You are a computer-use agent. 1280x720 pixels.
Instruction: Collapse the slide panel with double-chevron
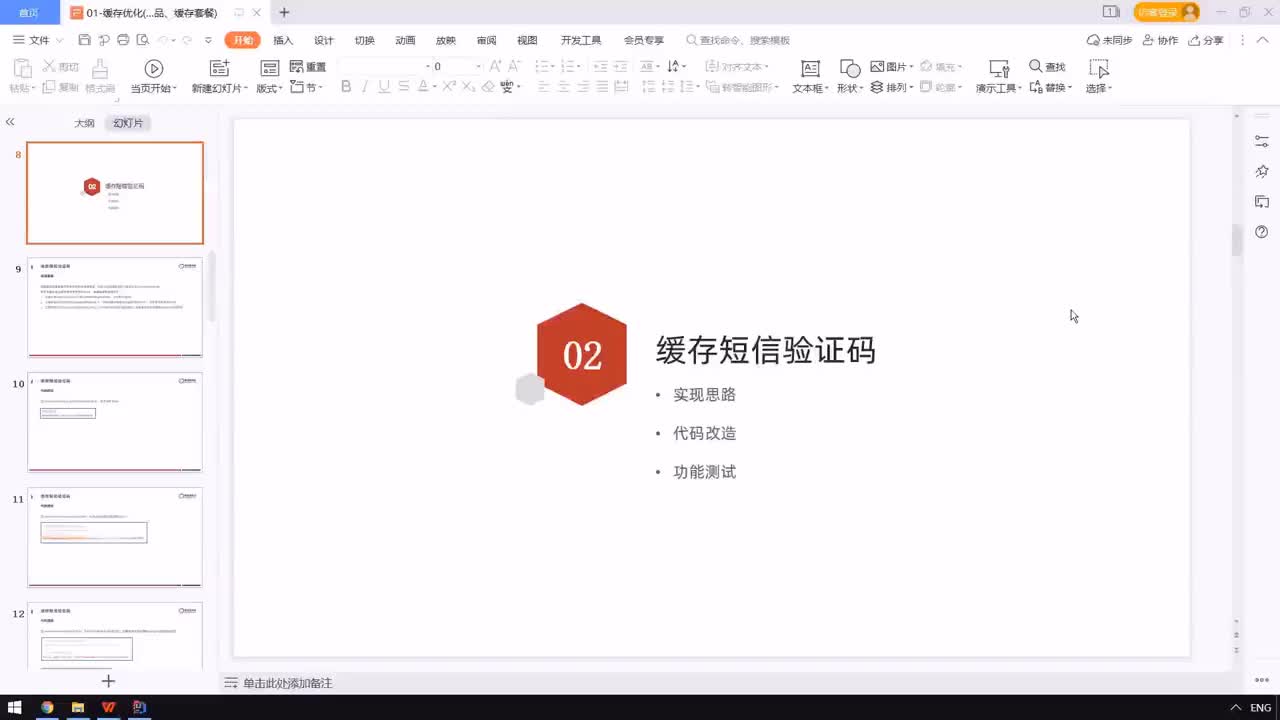(10, 122)
